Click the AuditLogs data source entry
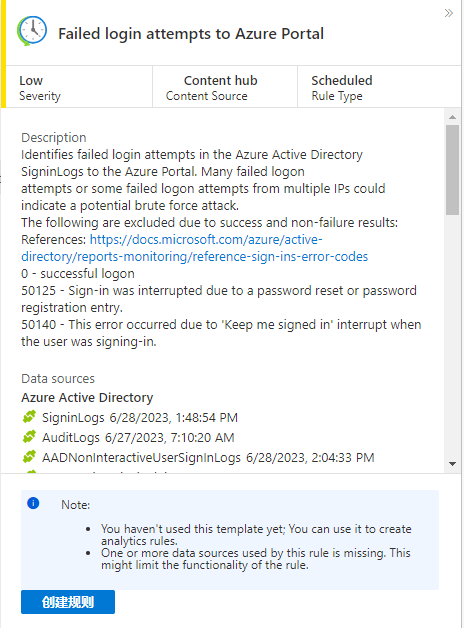This screenshot has height=628, width=464. [x=138, y=437]
